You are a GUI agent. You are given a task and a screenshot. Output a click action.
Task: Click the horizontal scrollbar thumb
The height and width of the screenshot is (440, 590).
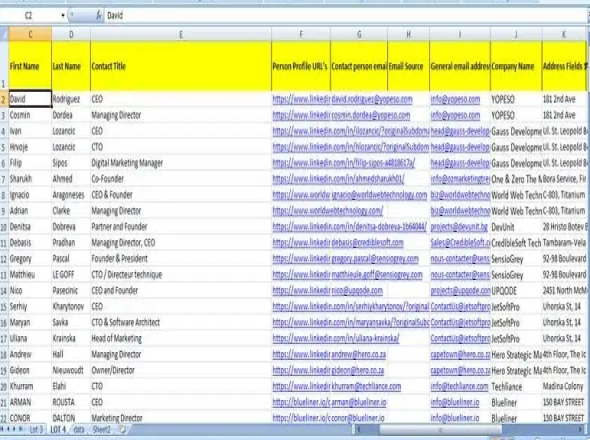point(440,429)
